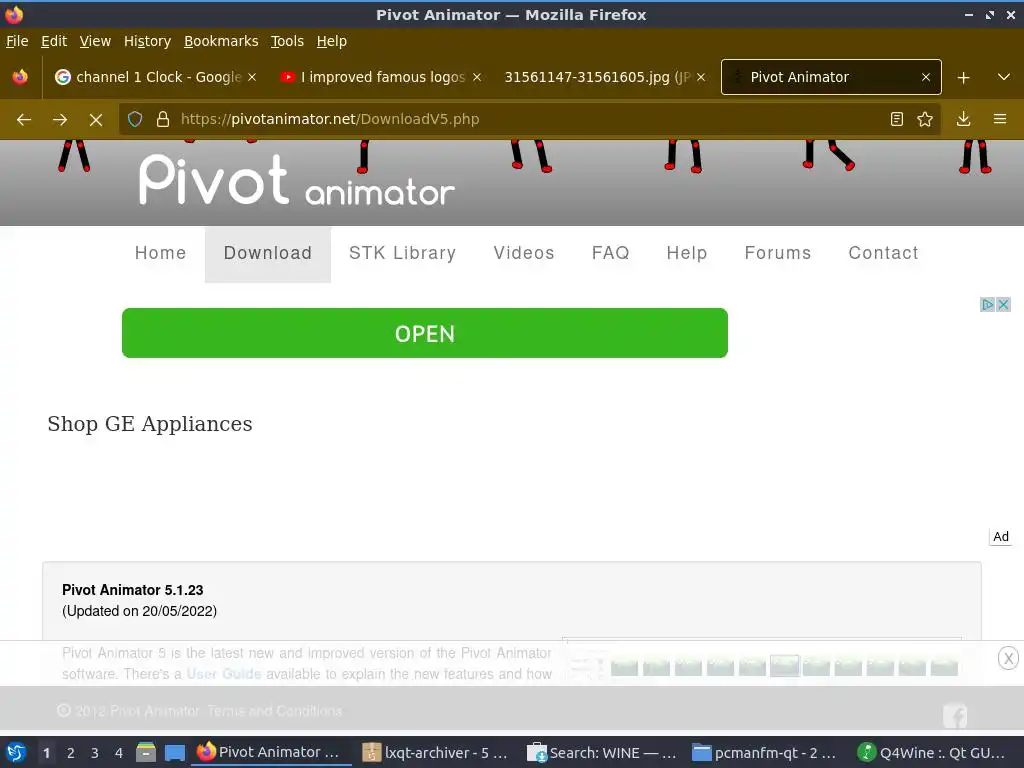Click the green OPEN ad button
Screen dimensions: 1024x768
pyautogui.click(x=424, y=333)
